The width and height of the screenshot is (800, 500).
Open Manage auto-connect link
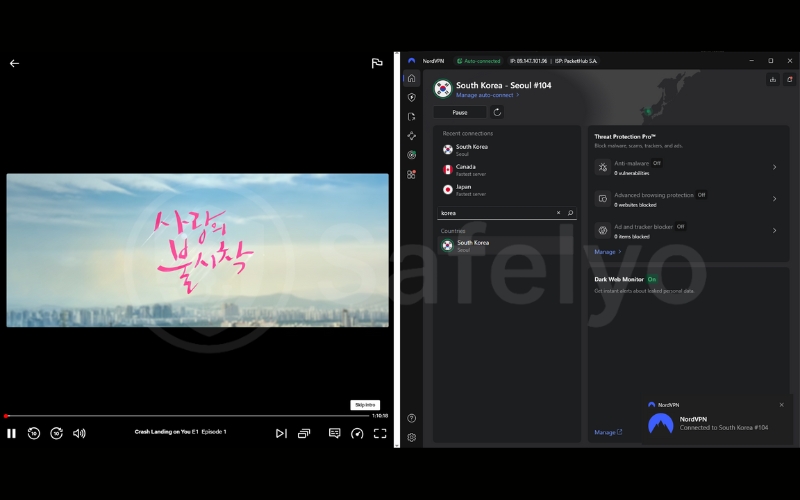[488, 95]
